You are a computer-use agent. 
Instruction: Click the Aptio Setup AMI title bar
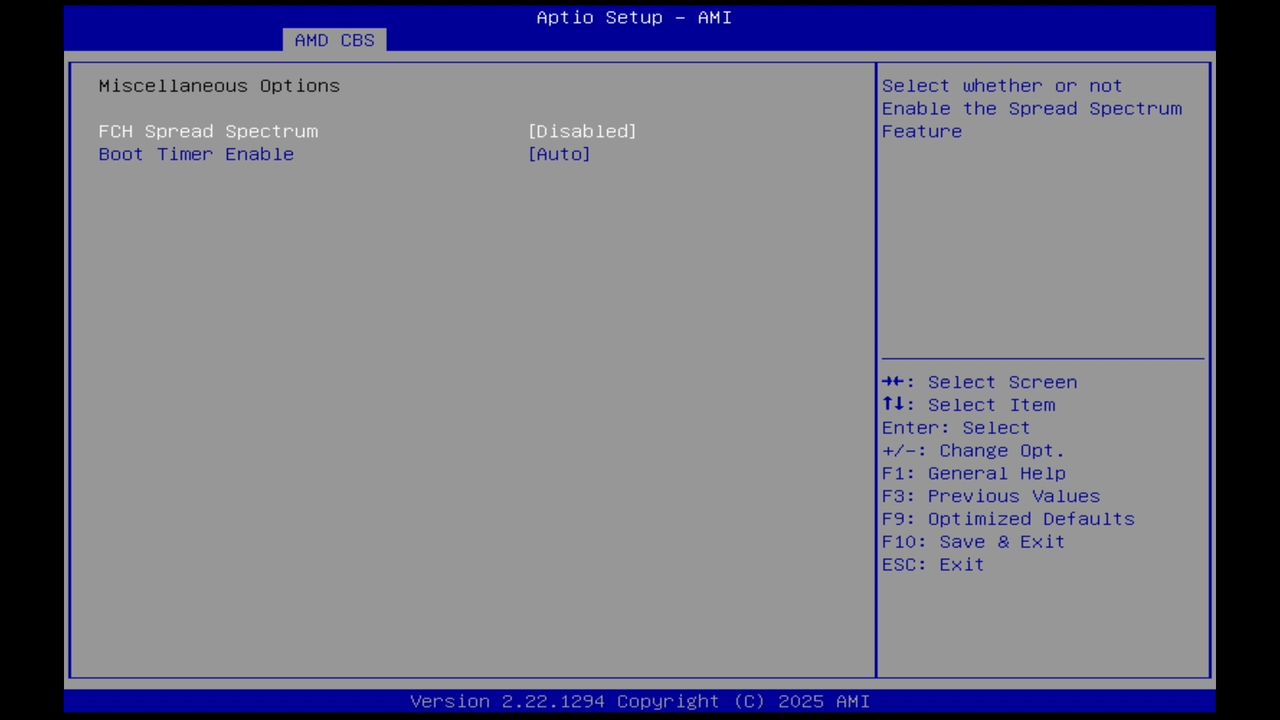(633, 17)
